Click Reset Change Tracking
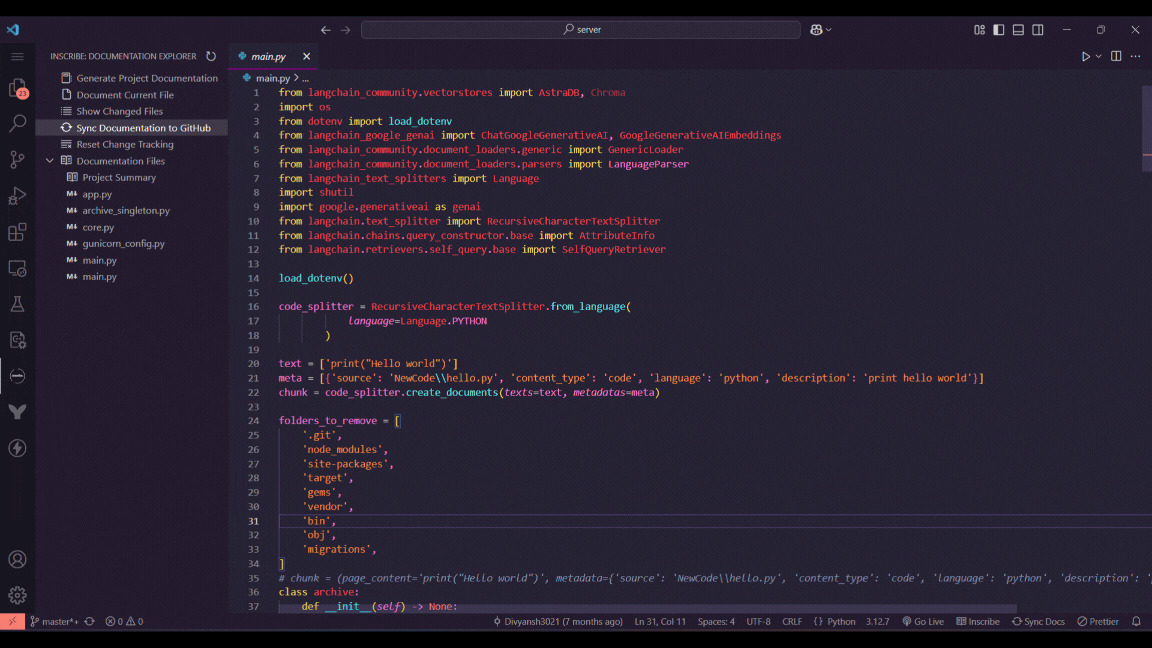The image size is (1152, 648). (x=125, y=144)
